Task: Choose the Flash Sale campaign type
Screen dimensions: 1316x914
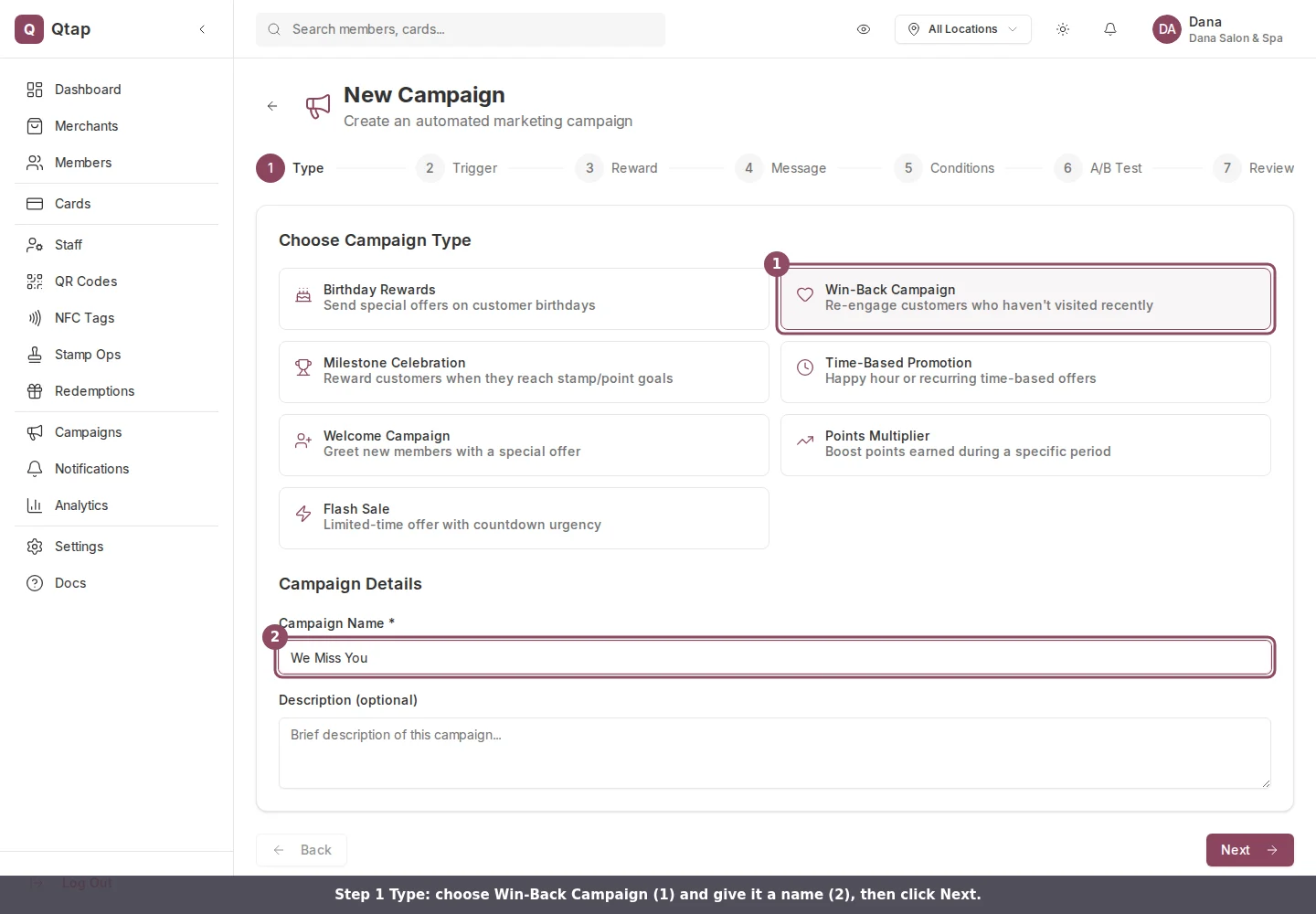Action: pos(524,518)
